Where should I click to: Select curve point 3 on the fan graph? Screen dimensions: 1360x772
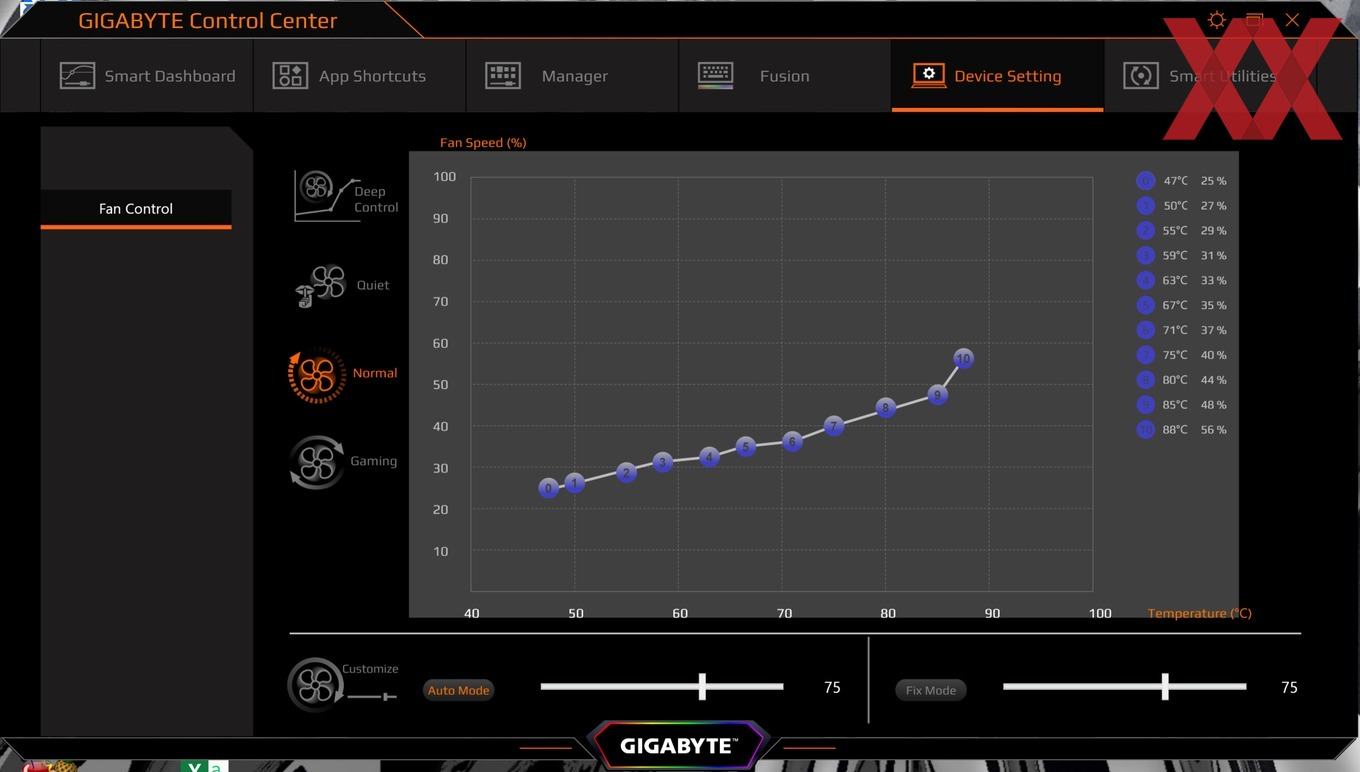coord(662,462)
